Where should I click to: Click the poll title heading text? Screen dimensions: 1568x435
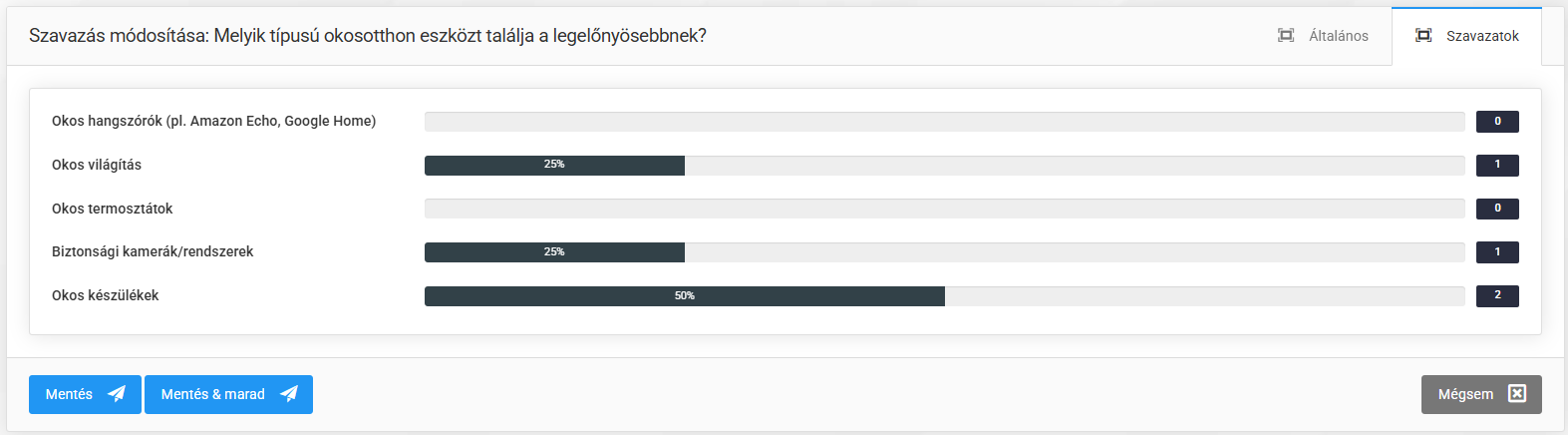click(367, 36)
